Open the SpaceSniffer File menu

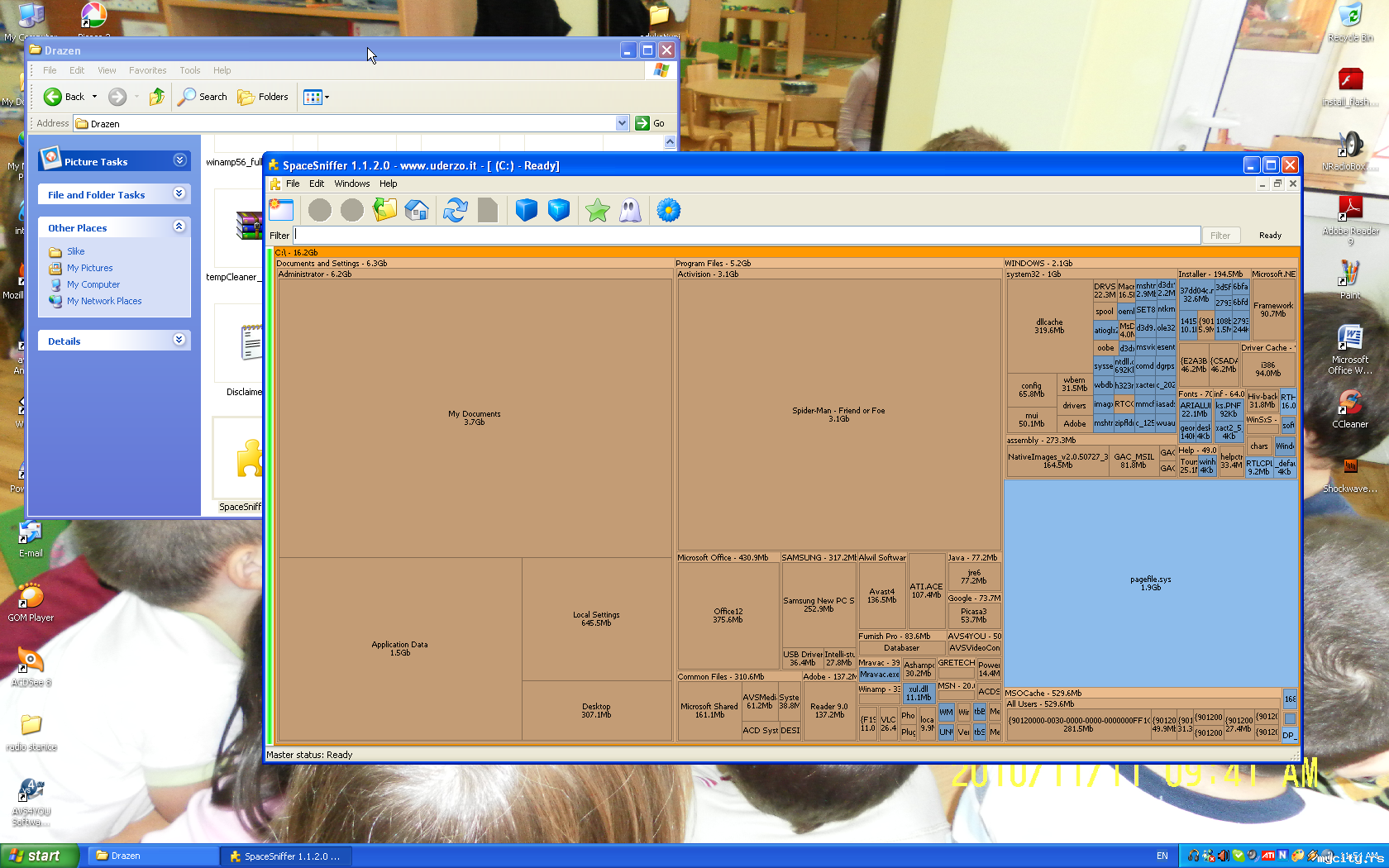point(293,184)
